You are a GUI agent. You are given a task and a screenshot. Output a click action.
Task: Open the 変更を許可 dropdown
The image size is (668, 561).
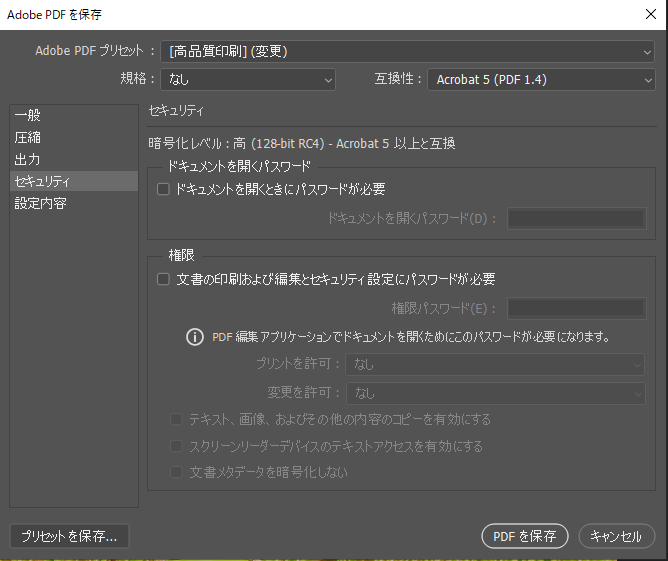(x=495, y=393)
